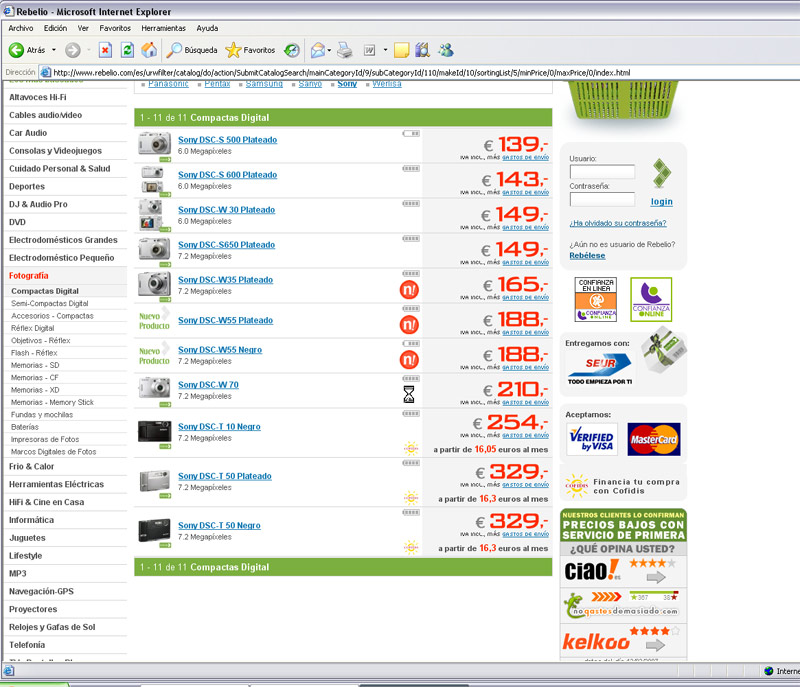This screenshot has width=800, height=687.
Task: Click the Back (Atrás) arrow icon
Action: point(16,50)
